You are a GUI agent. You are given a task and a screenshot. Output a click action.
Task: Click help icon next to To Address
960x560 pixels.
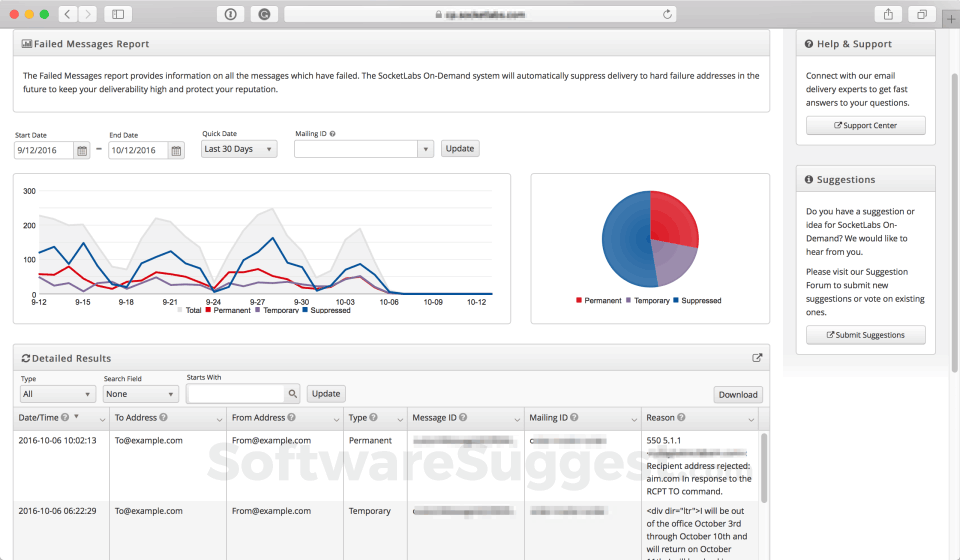coord(163,418)
